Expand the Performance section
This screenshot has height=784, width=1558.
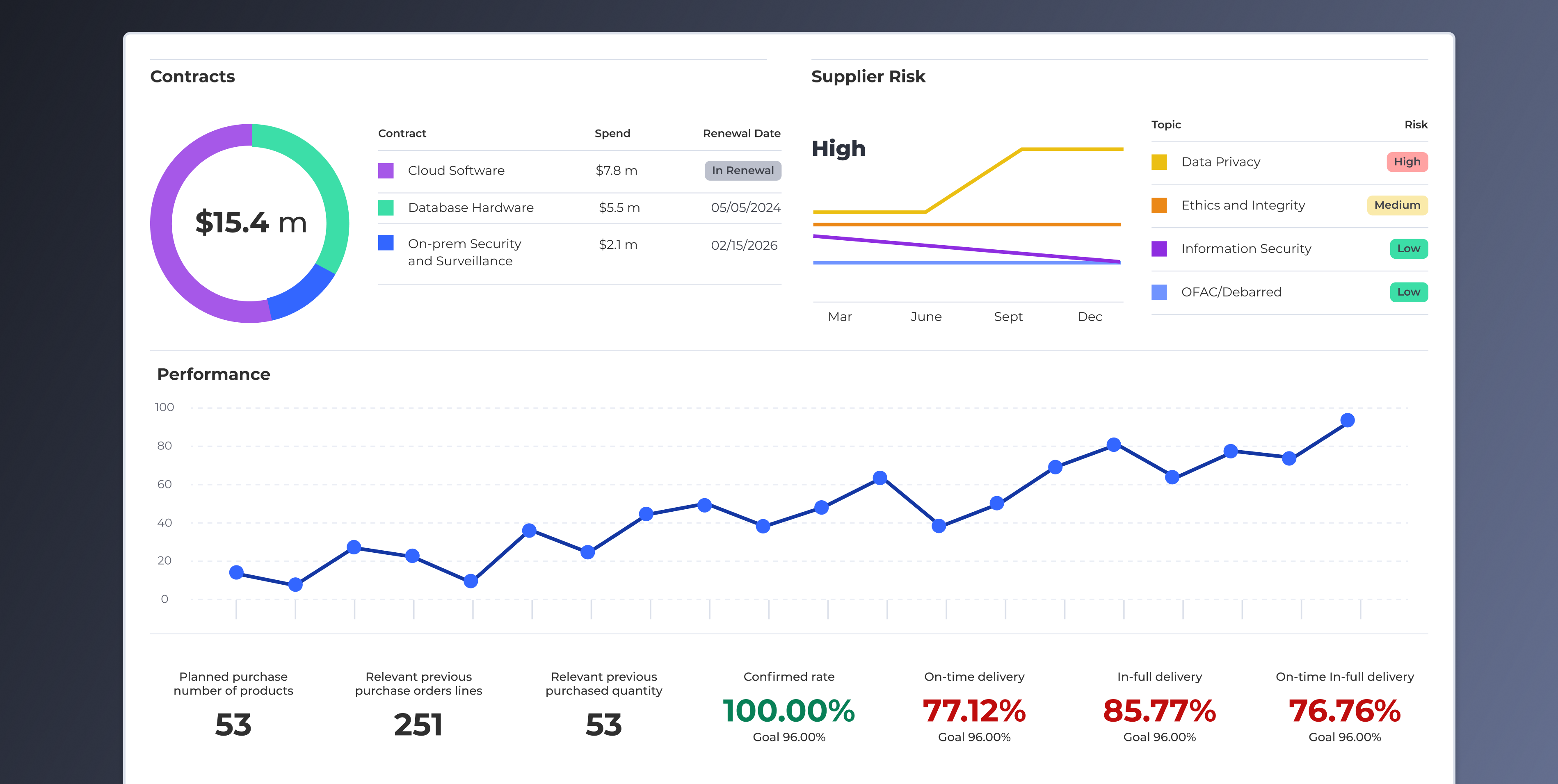[x=213, y=374]
